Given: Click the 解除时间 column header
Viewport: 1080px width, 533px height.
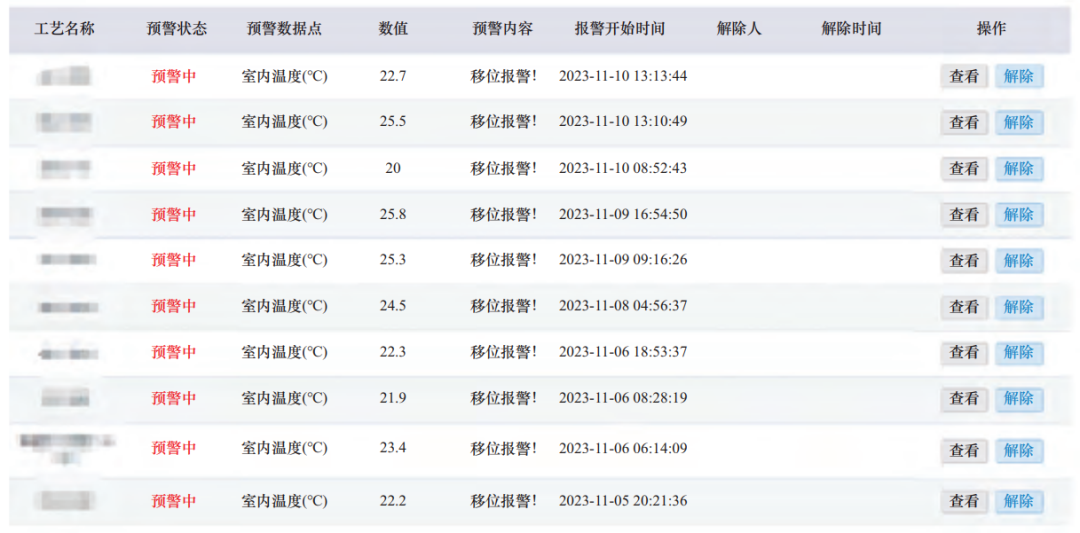Looking at the screenshot, I should coord(851,28).
